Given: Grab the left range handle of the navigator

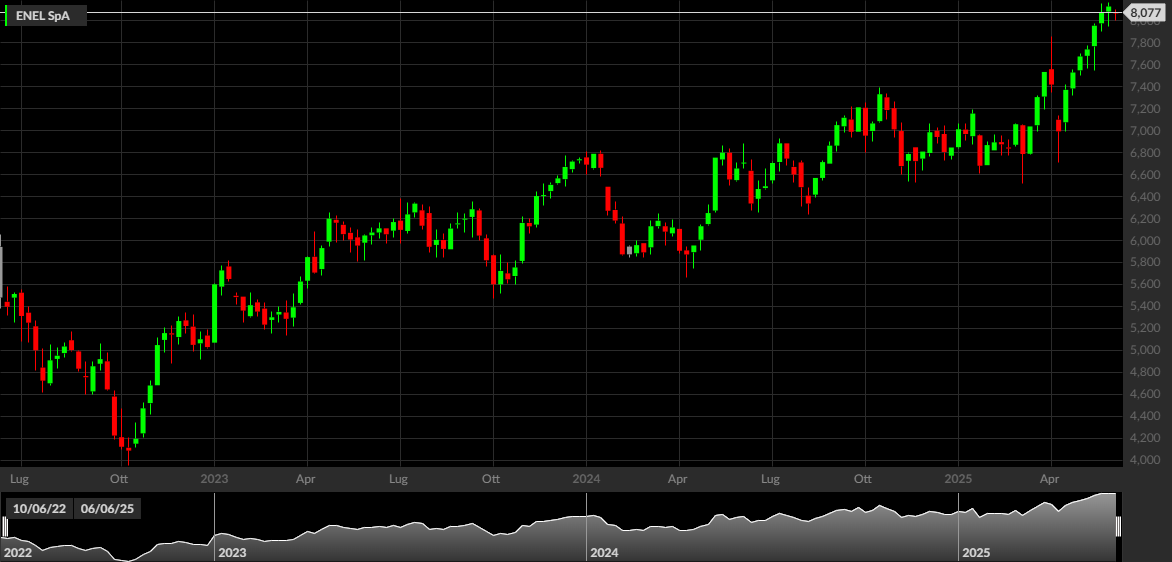Looking at the screenshot, I should point(4,526).
